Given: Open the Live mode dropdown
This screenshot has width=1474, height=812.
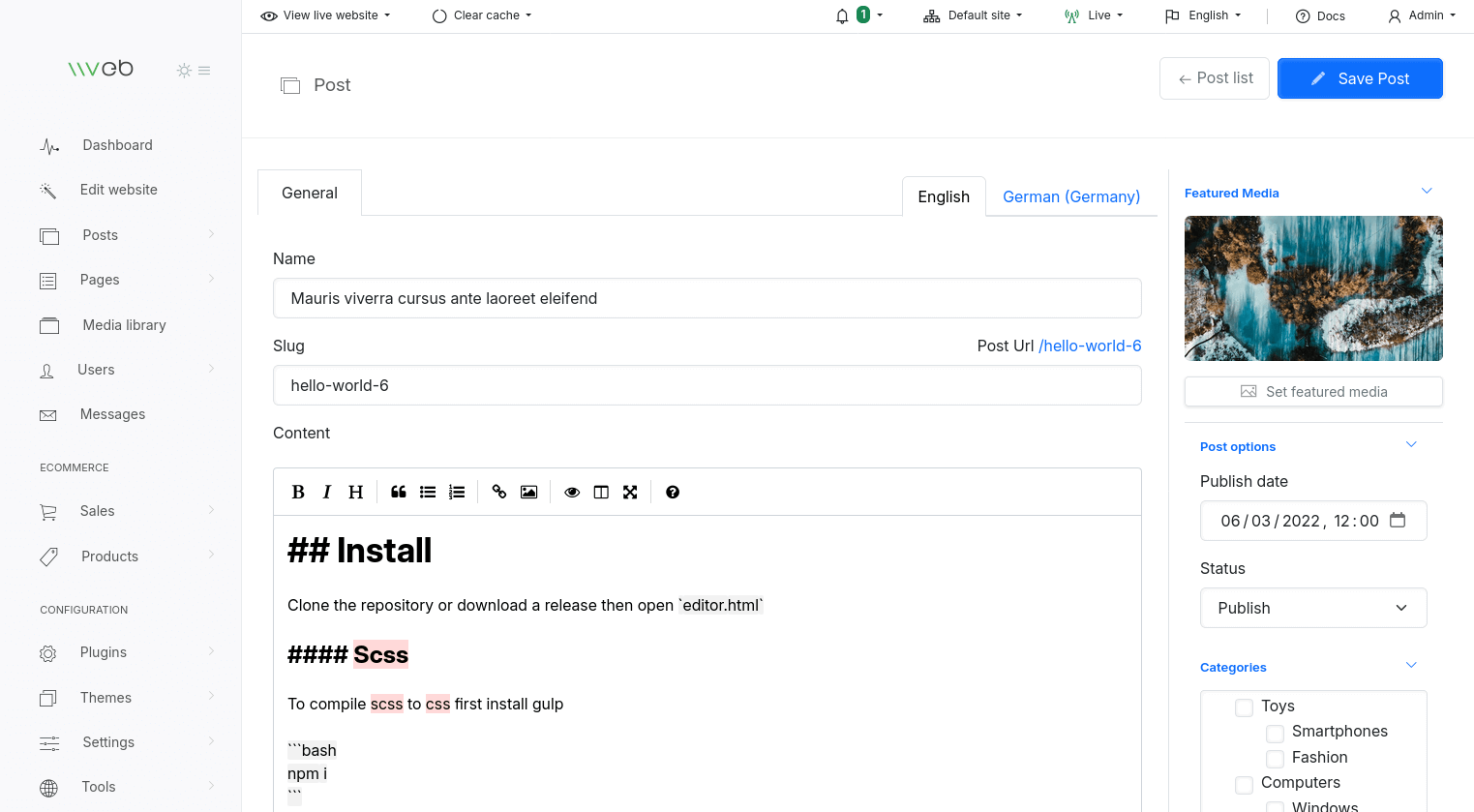Looking at the screenshot, I should (1094, 15).
